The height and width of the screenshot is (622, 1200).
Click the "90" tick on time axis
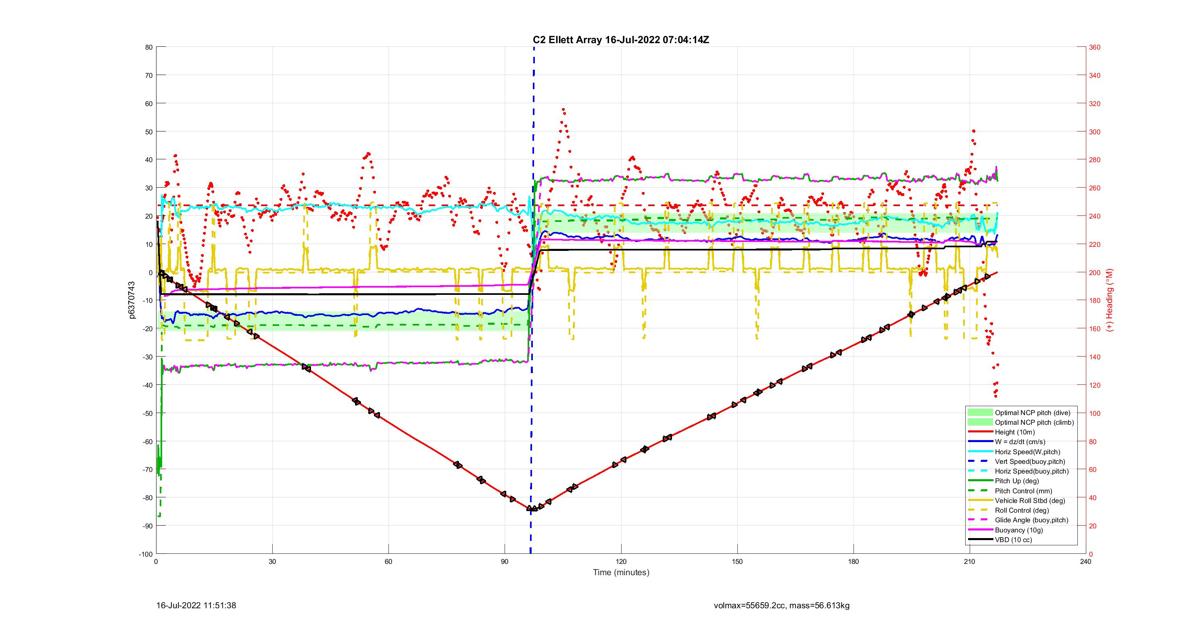coord(504,563)
